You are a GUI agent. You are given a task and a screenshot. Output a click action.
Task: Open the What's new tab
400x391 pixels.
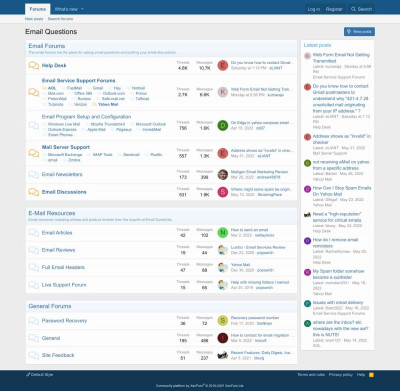tap(66, 9)
